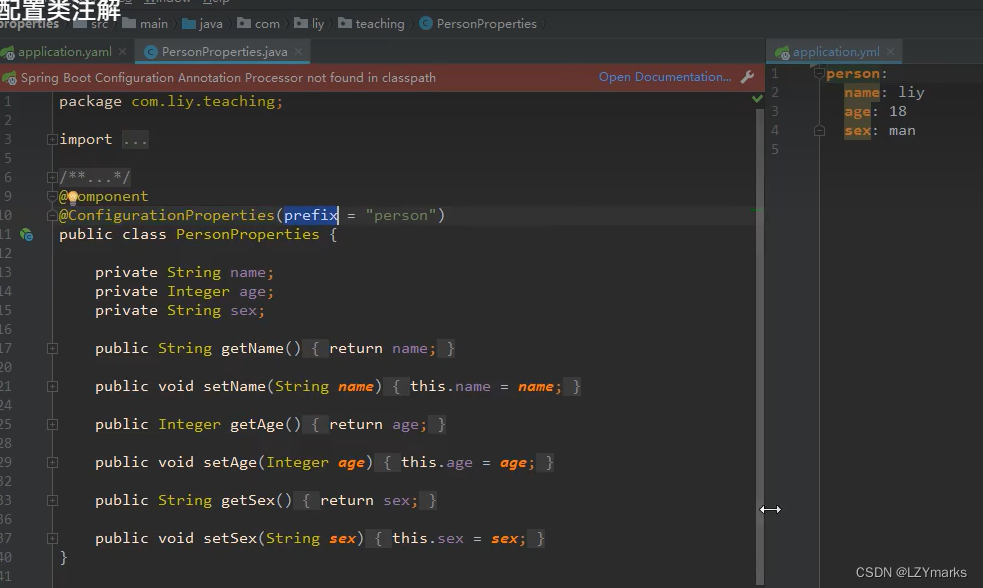Image resolution: width=983 pixels, height=588 pixels.
Task: Click the age value 18 in yml
Action: (x=898, y=112)
